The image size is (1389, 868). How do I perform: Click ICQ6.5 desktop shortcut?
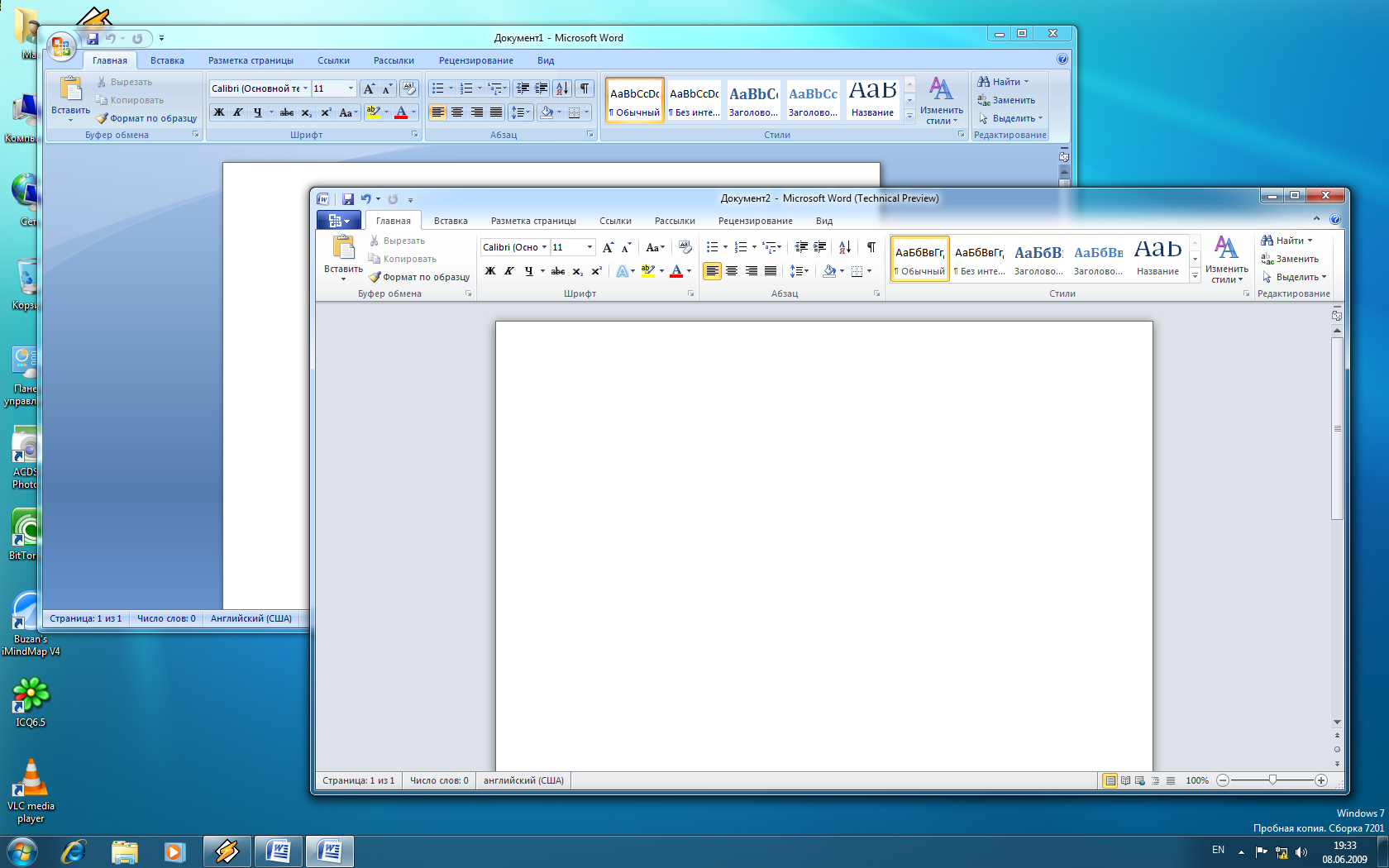[31, 702]
